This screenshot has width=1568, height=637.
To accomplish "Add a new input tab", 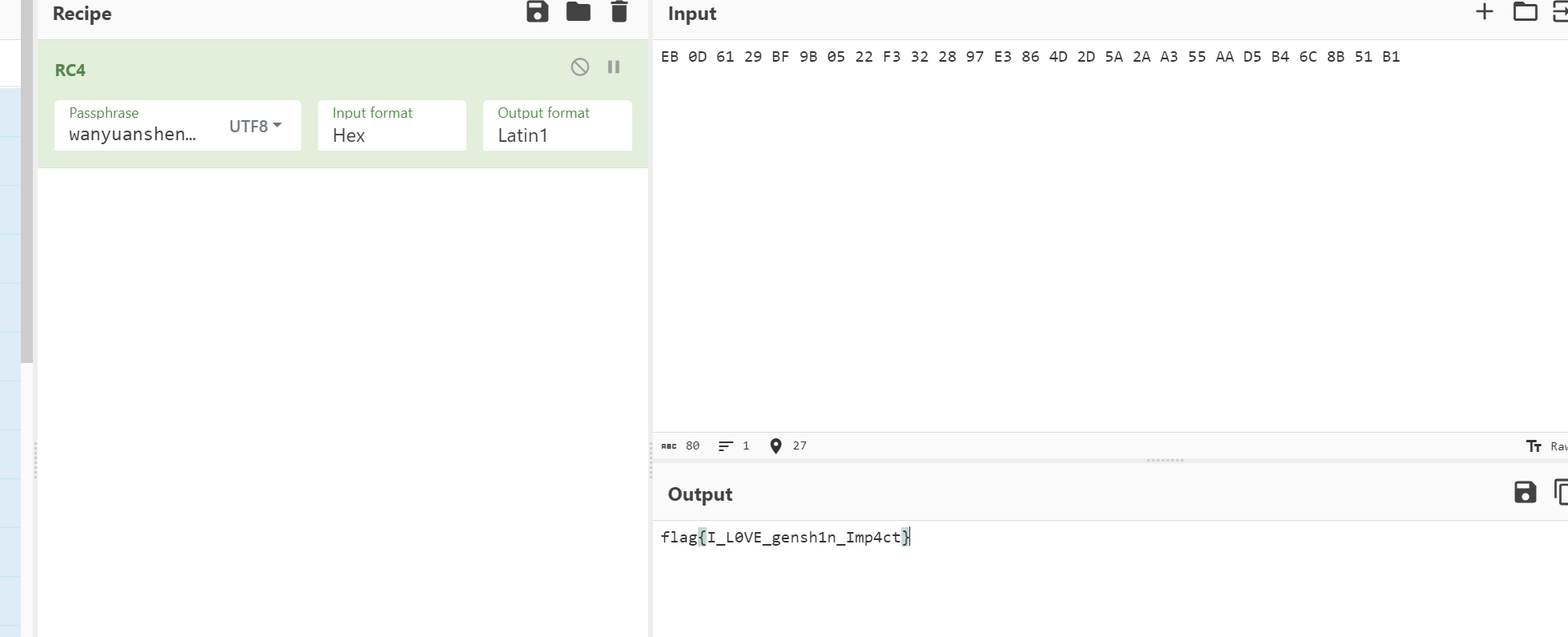I will click(1484, 11).
